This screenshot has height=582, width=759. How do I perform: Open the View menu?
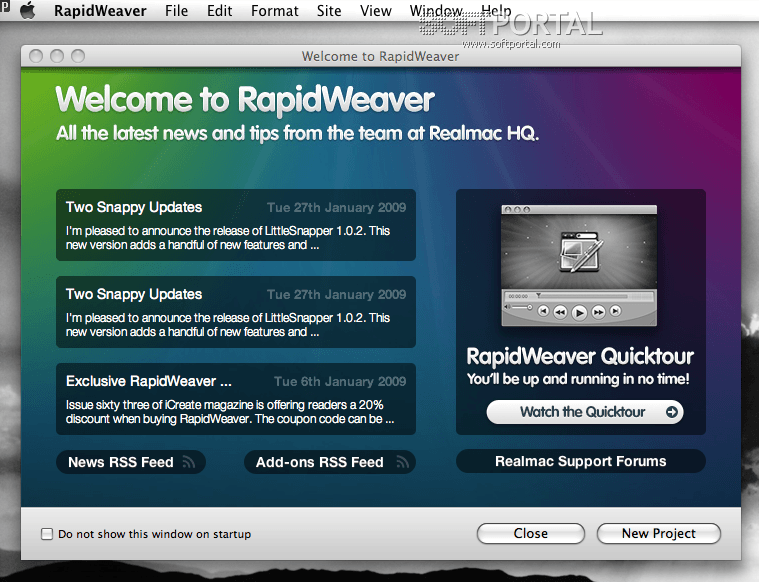pos(375,11)
